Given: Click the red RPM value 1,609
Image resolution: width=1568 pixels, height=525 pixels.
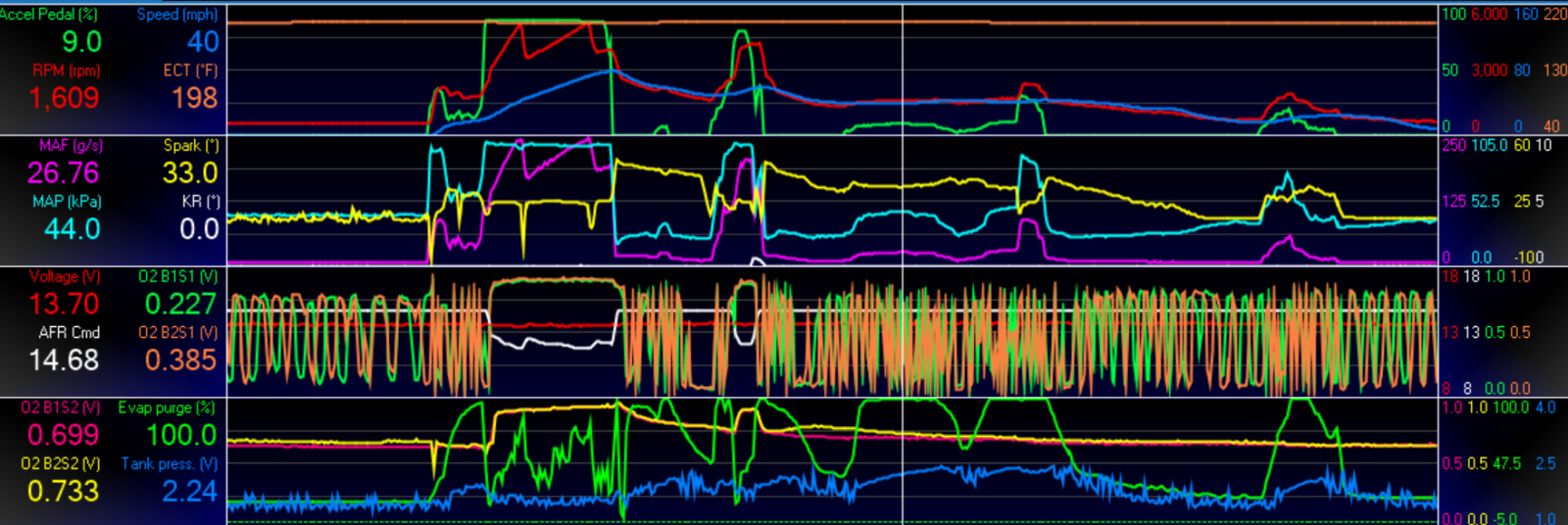Looking at the screenshot, I should coord(64,98).
